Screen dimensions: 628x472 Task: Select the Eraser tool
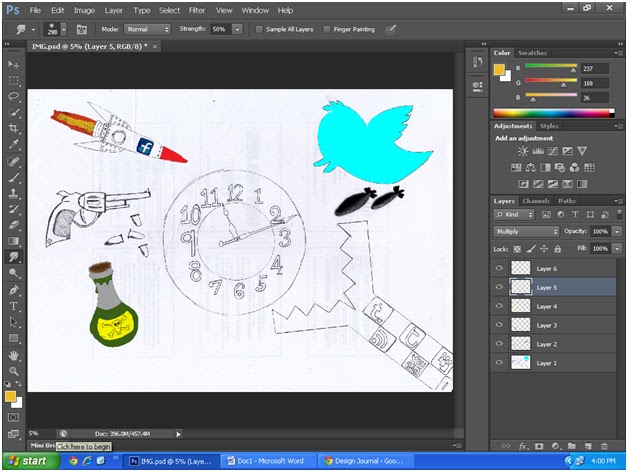pyautogui.click(x=14, y=225)
